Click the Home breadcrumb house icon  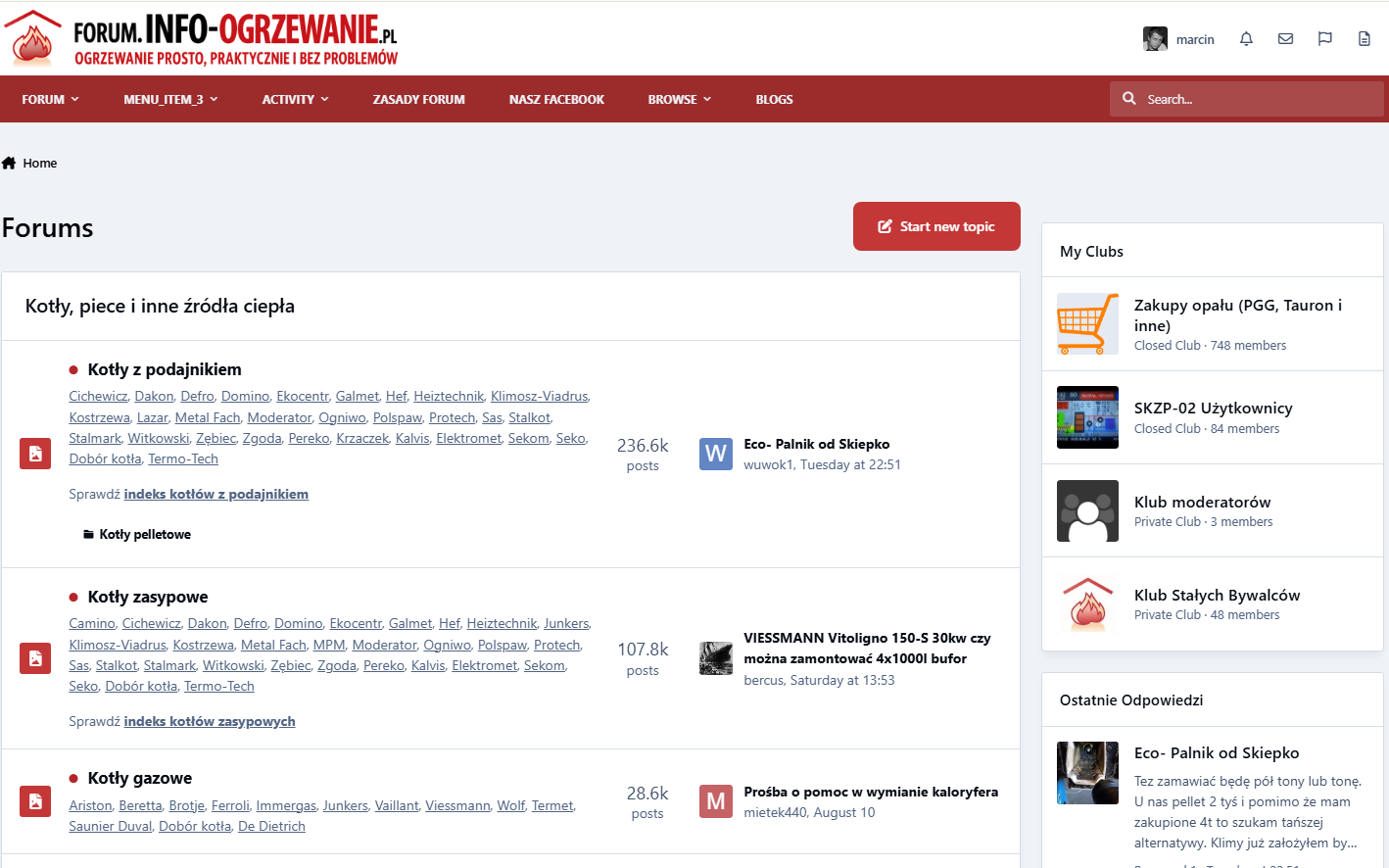point(9,163)
